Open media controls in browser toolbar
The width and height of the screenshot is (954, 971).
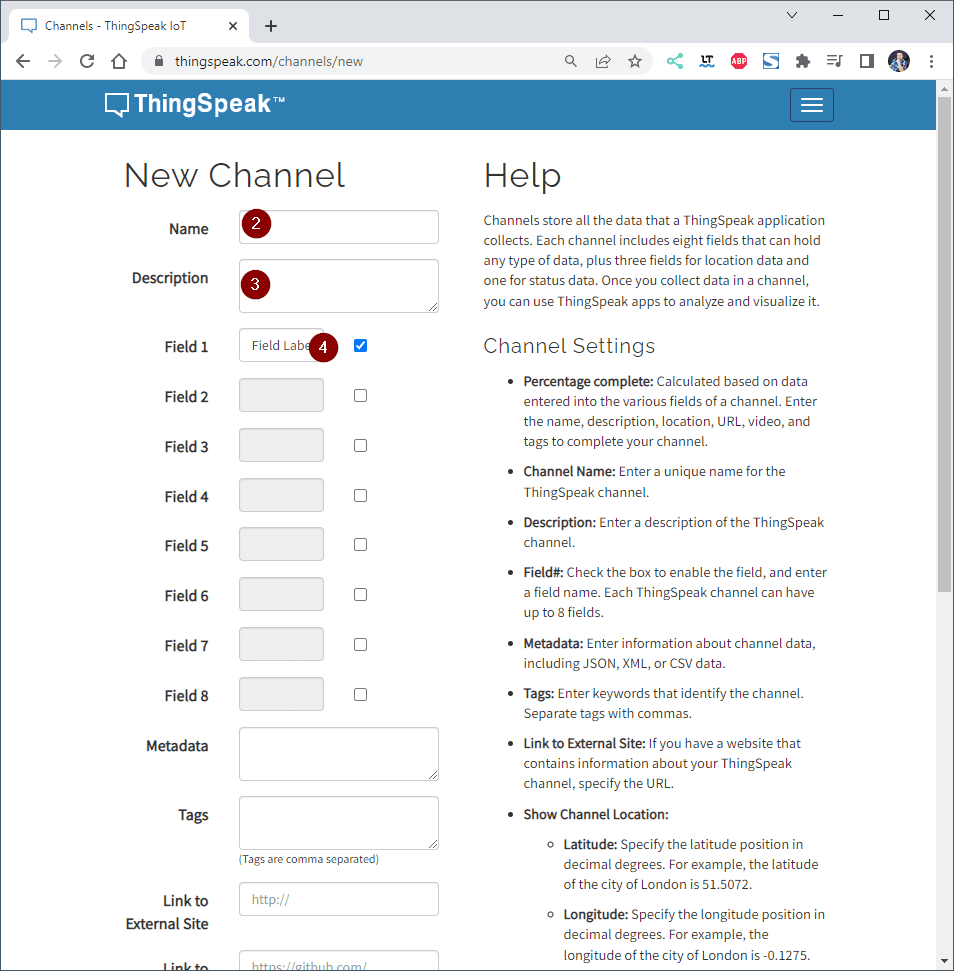834,61
